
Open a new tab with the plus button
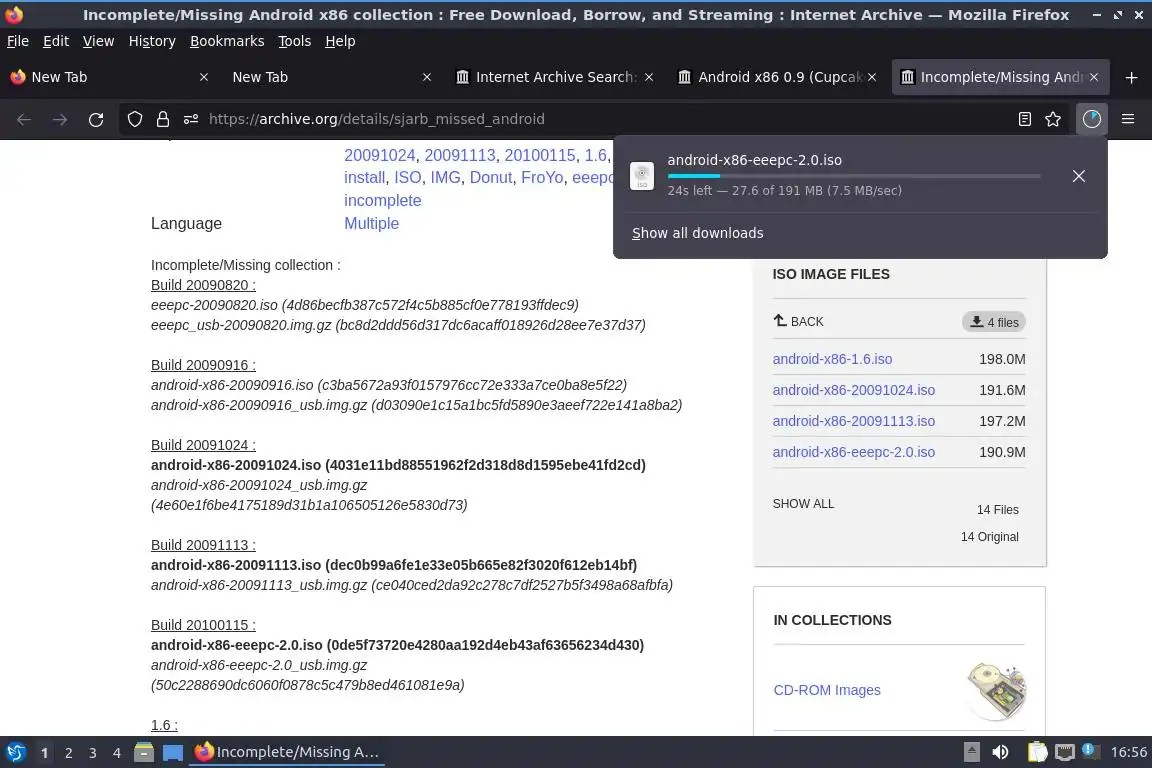pos(1131,77)
